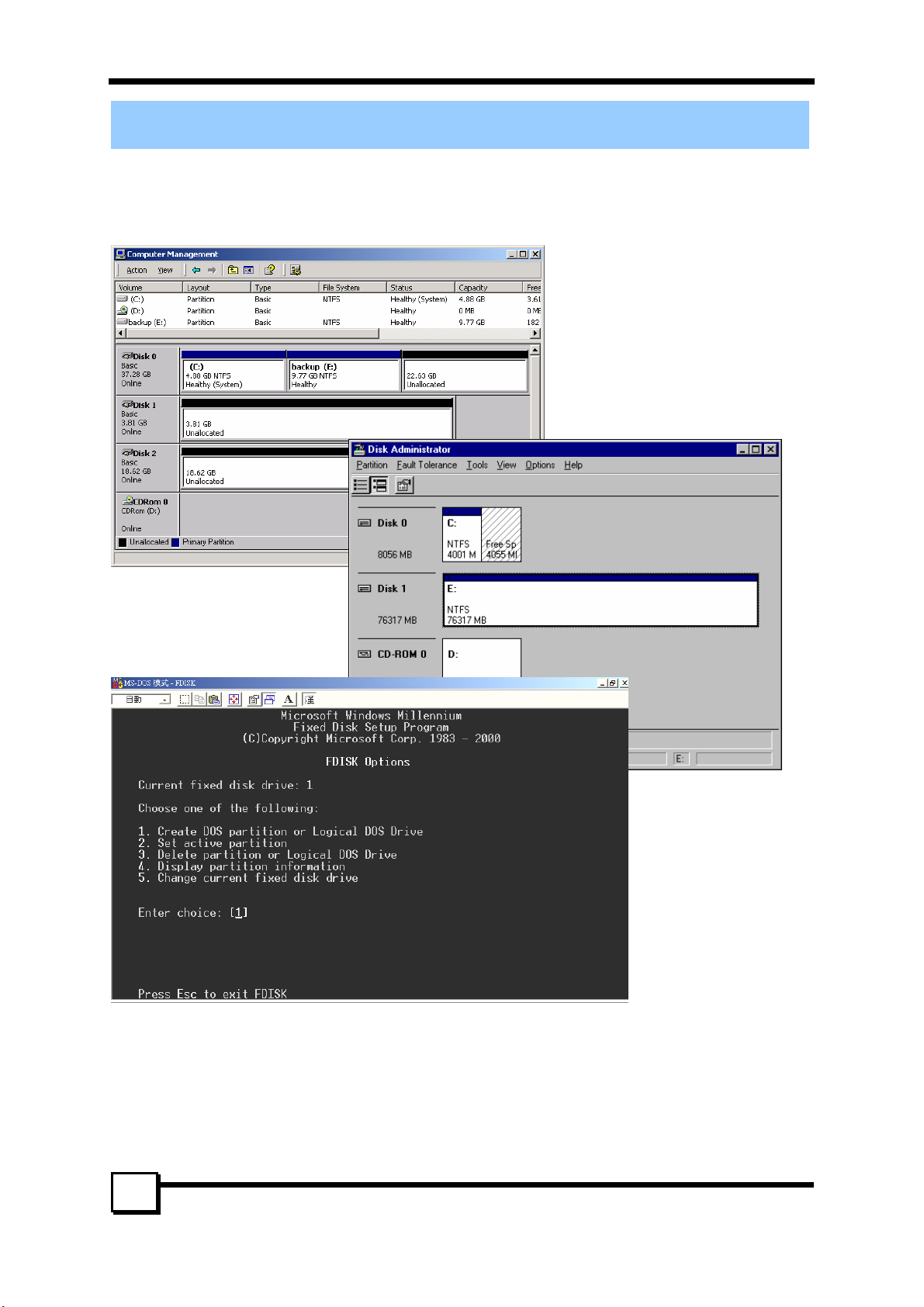The width and height of the screenshot is (924, 1307).
Task: Click the MS-DOS icon in FDISK title bar
Action: pos(118,683)
